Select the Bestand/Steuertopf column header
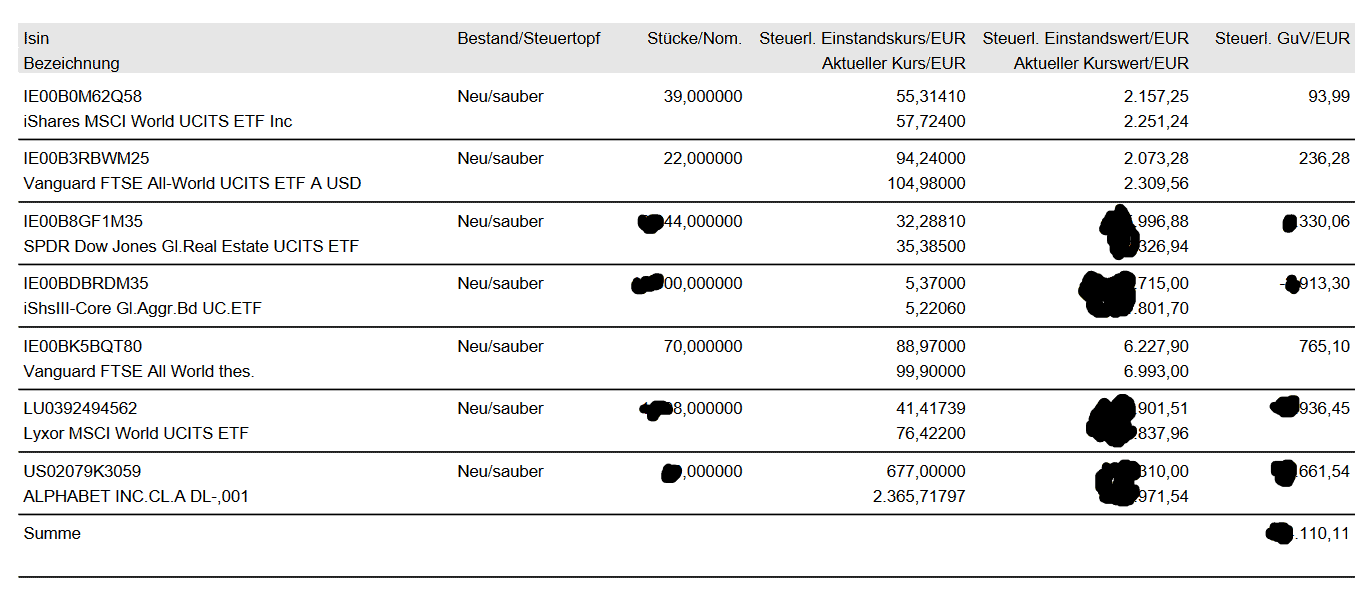The height and width of the screenshot is (597, 1371). pyautogui.click(x=529, y=39)
